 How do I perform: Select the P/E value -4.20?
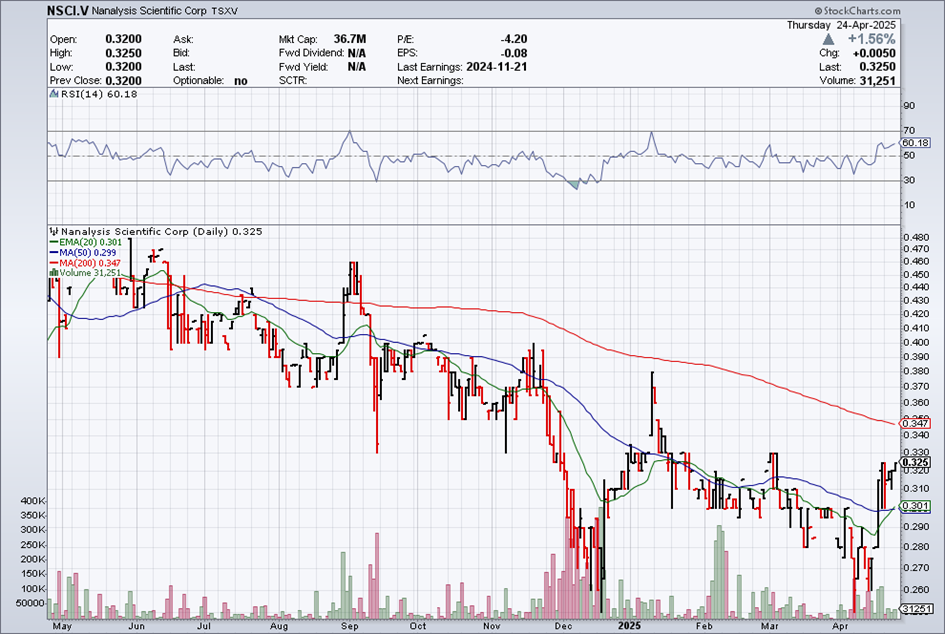point(513,39)
